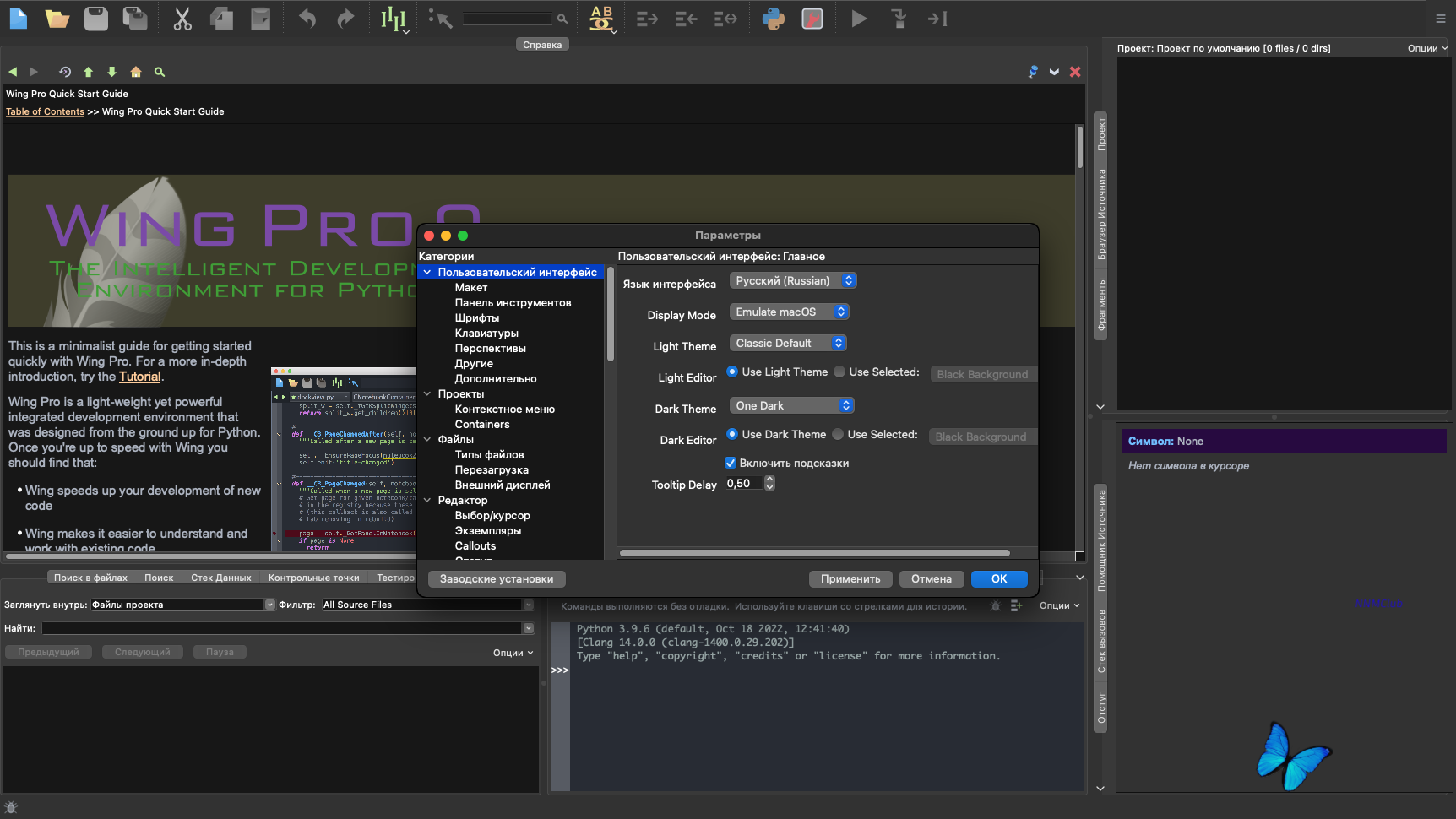Switch to the Стек Данных tab
The height and width of the screenshot is (819, 1456).
[221, 578]
